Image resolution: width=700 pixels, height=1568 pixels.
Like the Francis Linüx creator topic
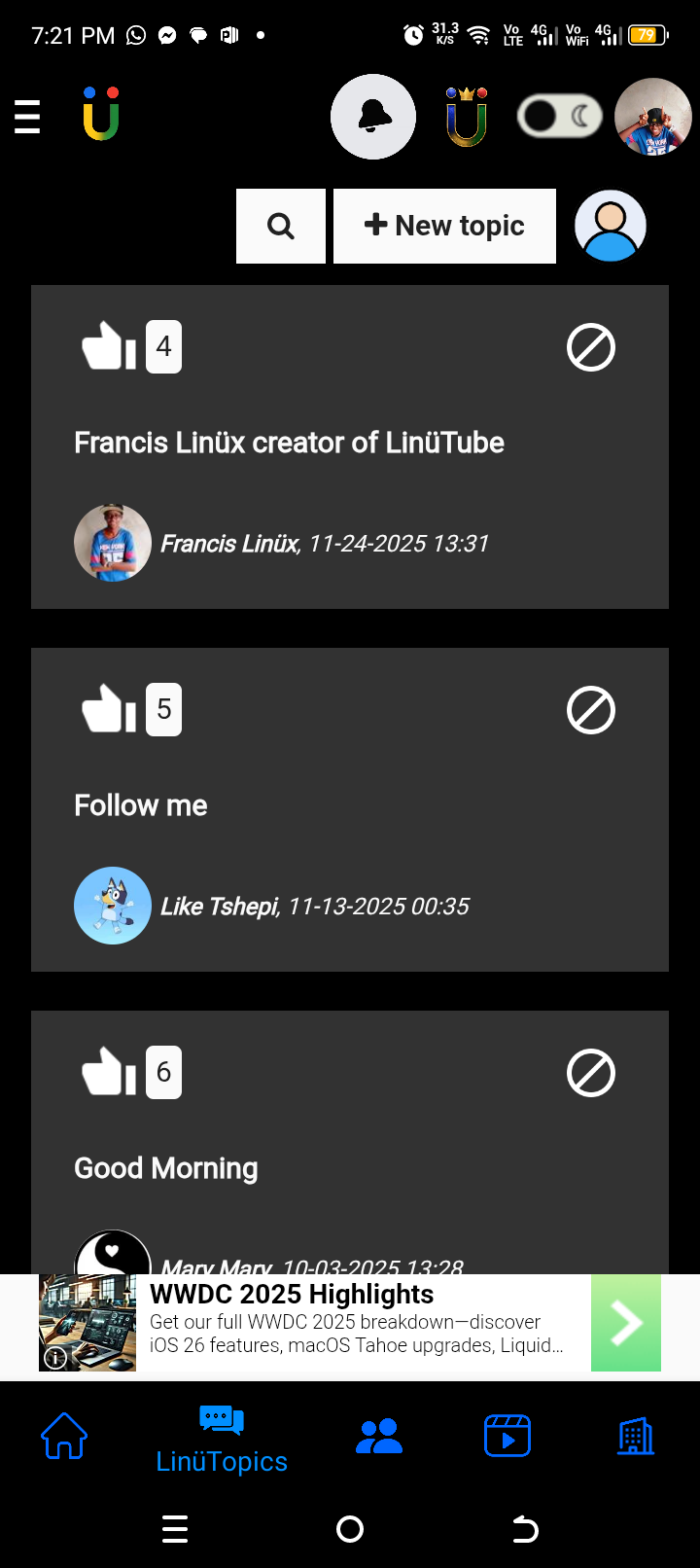[x=109, y=346]
